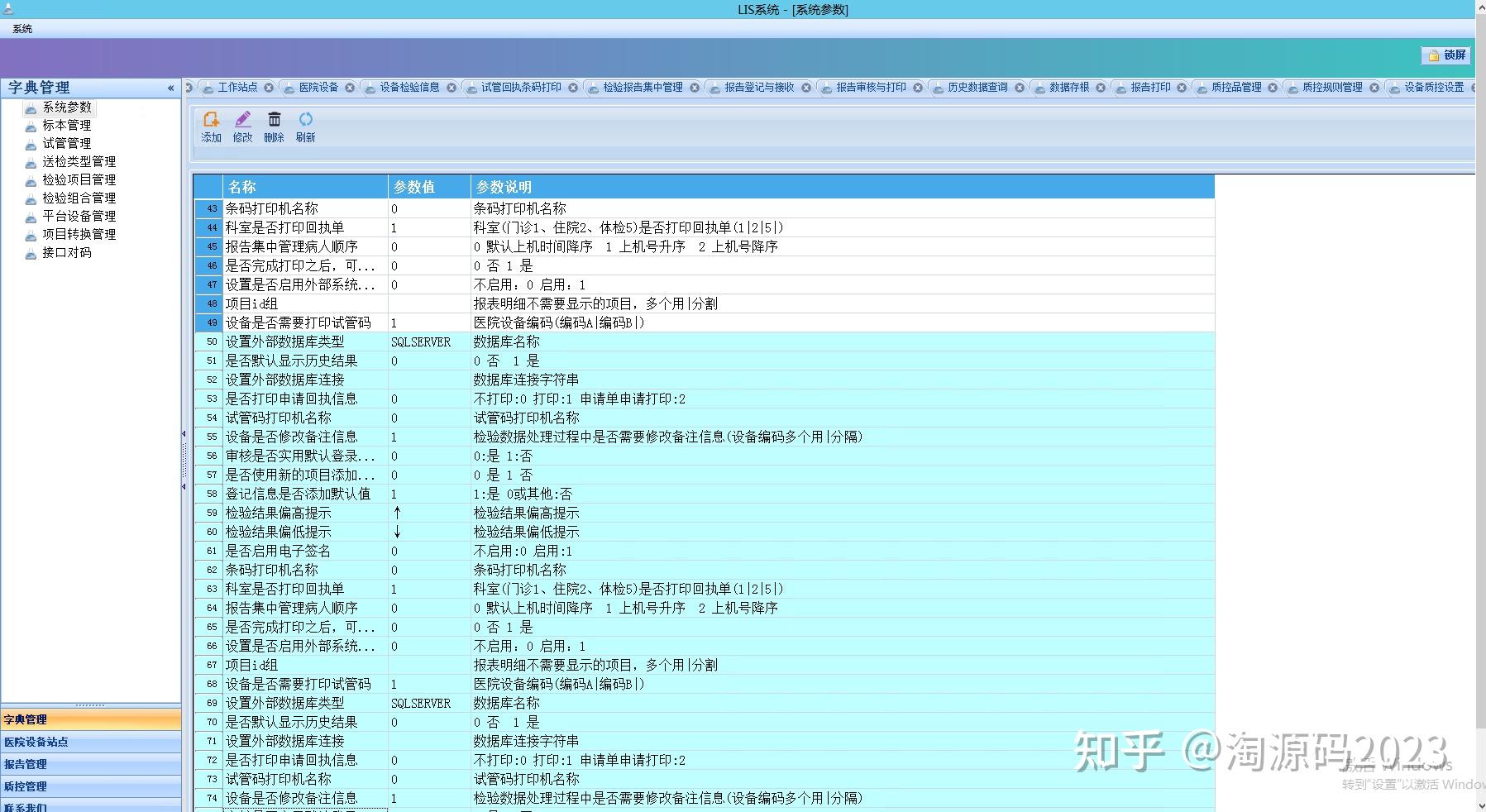The height and width of the screenshot is (812, 1486).
Task: Expand the 报告管理 panel
Action: (91, 764)
